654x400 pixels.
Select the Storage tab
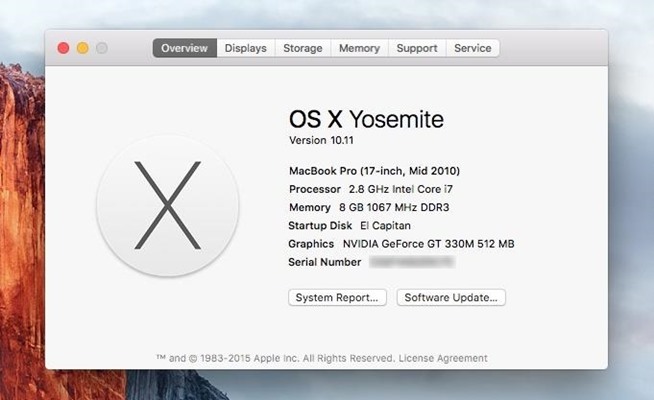point(302,48)
